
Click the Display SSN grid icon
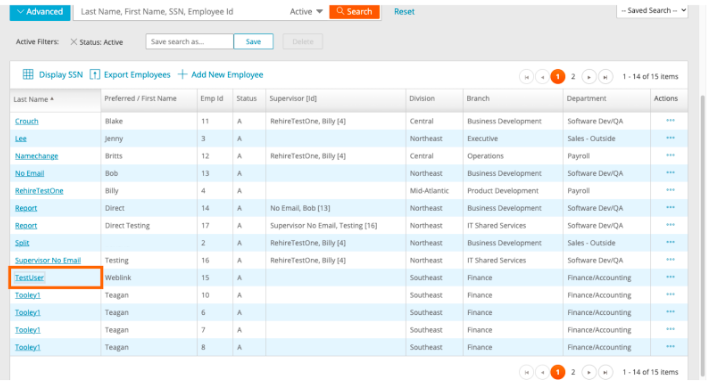tap(28, 74)
